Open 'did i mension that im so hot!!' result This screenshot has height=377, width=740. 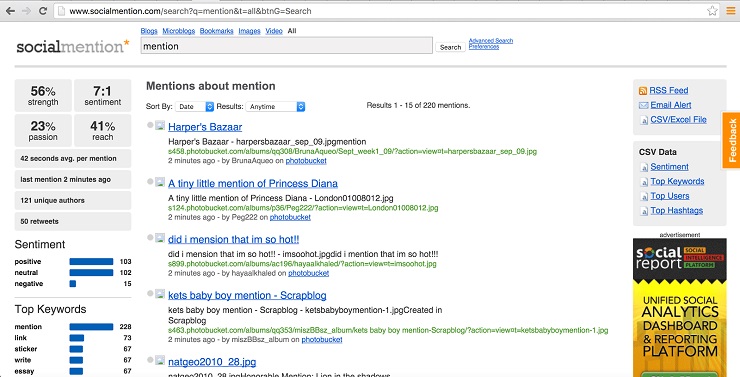[x=233, y=239]
